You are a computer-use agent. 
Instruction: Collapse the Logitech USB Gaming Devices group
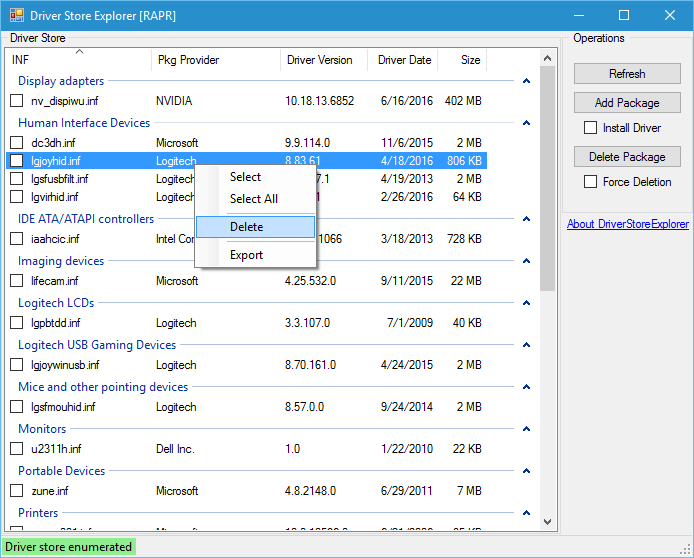click(526, 346)
